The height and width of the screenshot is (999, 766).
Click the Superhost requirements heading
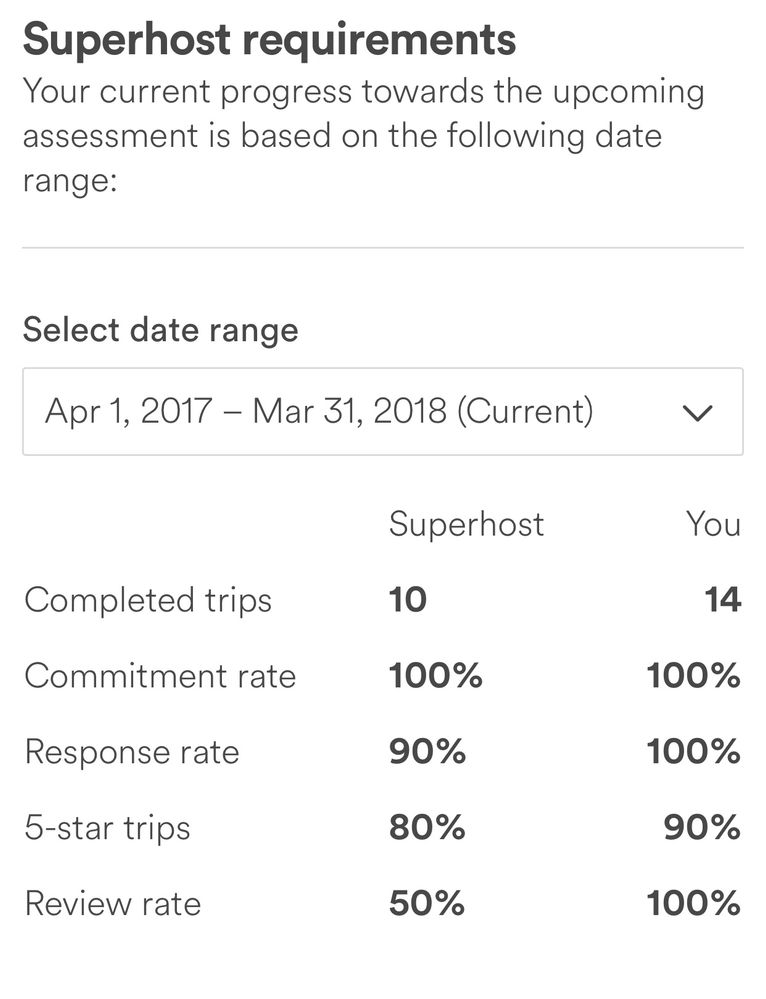coord(269,40)
